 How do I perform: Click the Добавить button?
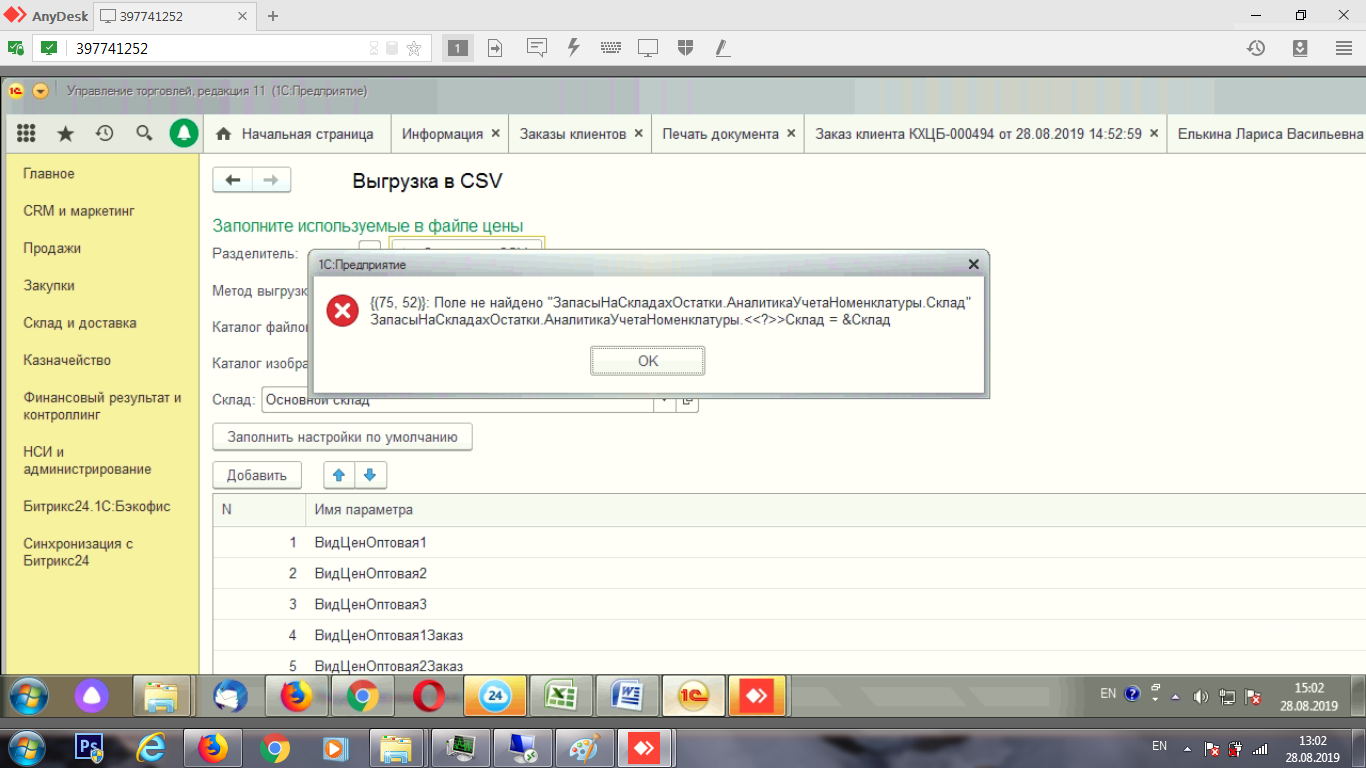tap(257, 475)
